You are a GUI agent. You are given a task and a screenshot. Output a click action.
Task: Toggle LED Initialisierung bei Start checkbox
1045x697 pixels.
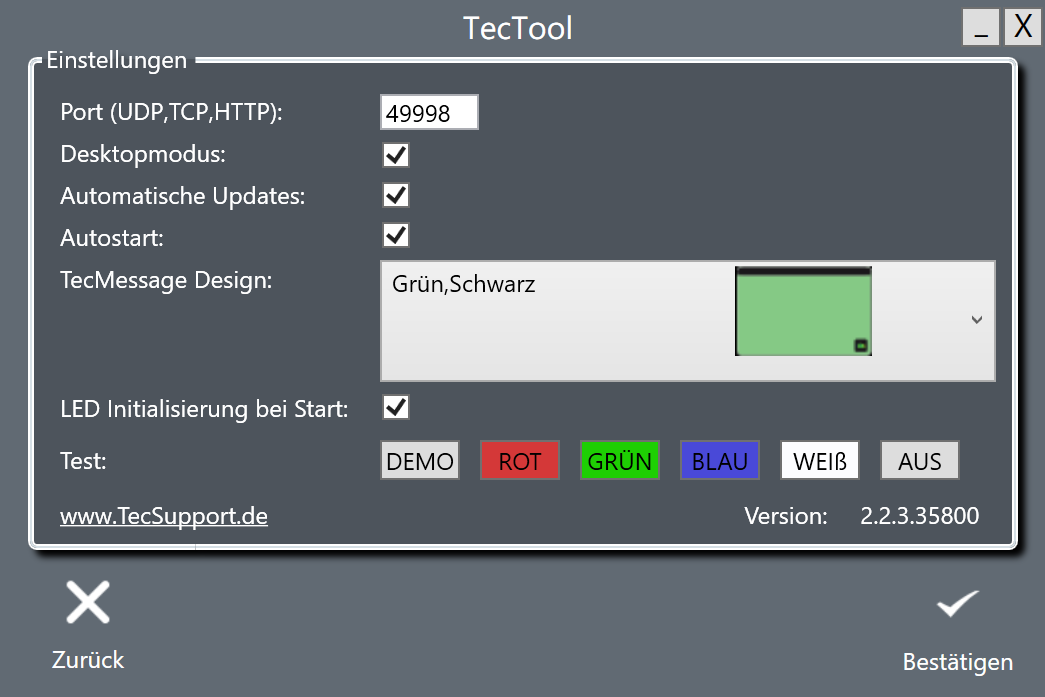tap(396, 407)
